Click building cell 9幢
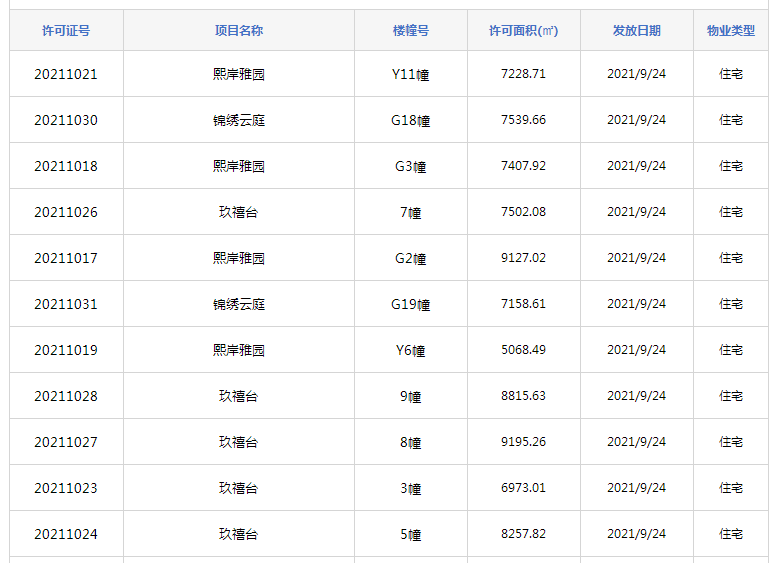 (411, 396)
